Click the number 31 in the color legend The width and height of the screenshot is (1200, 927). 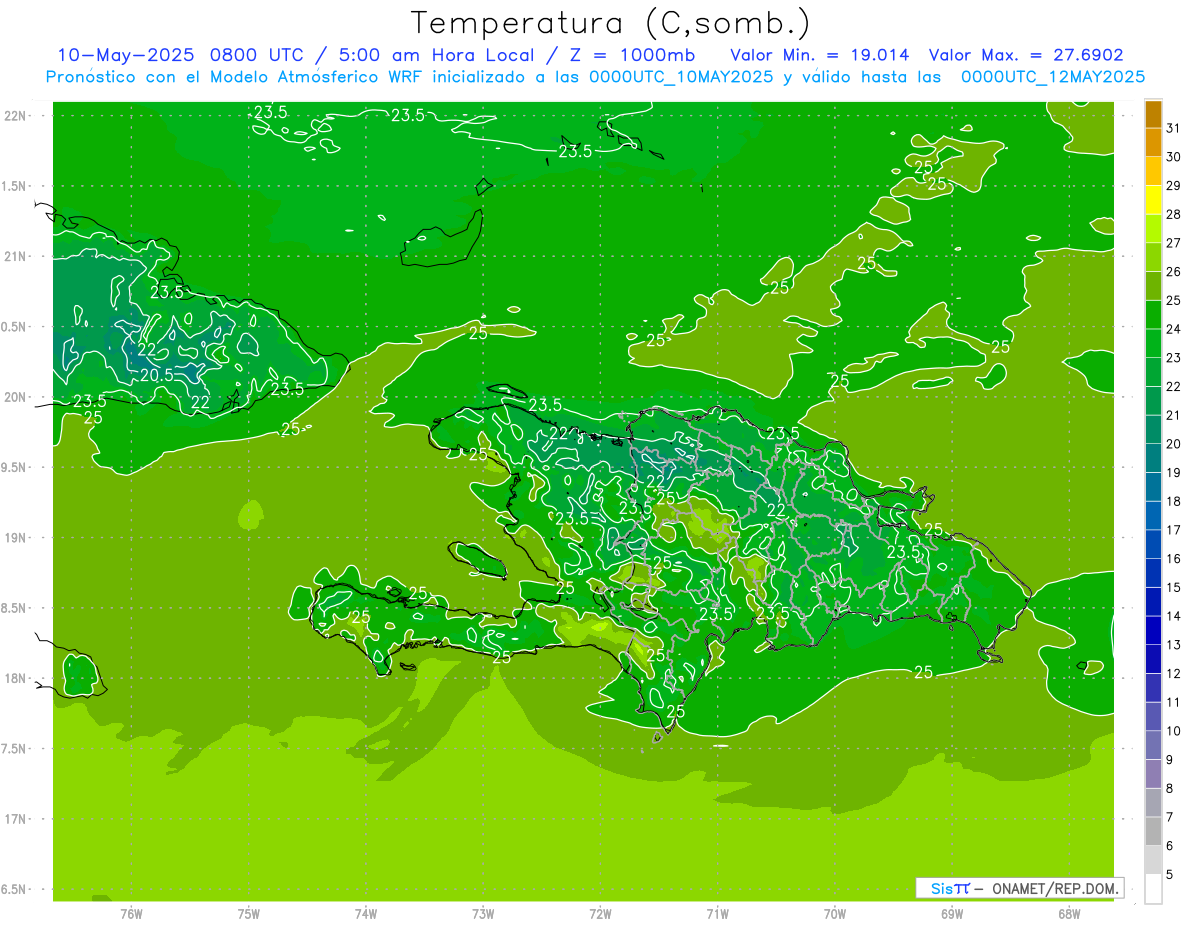[1174, 128]
